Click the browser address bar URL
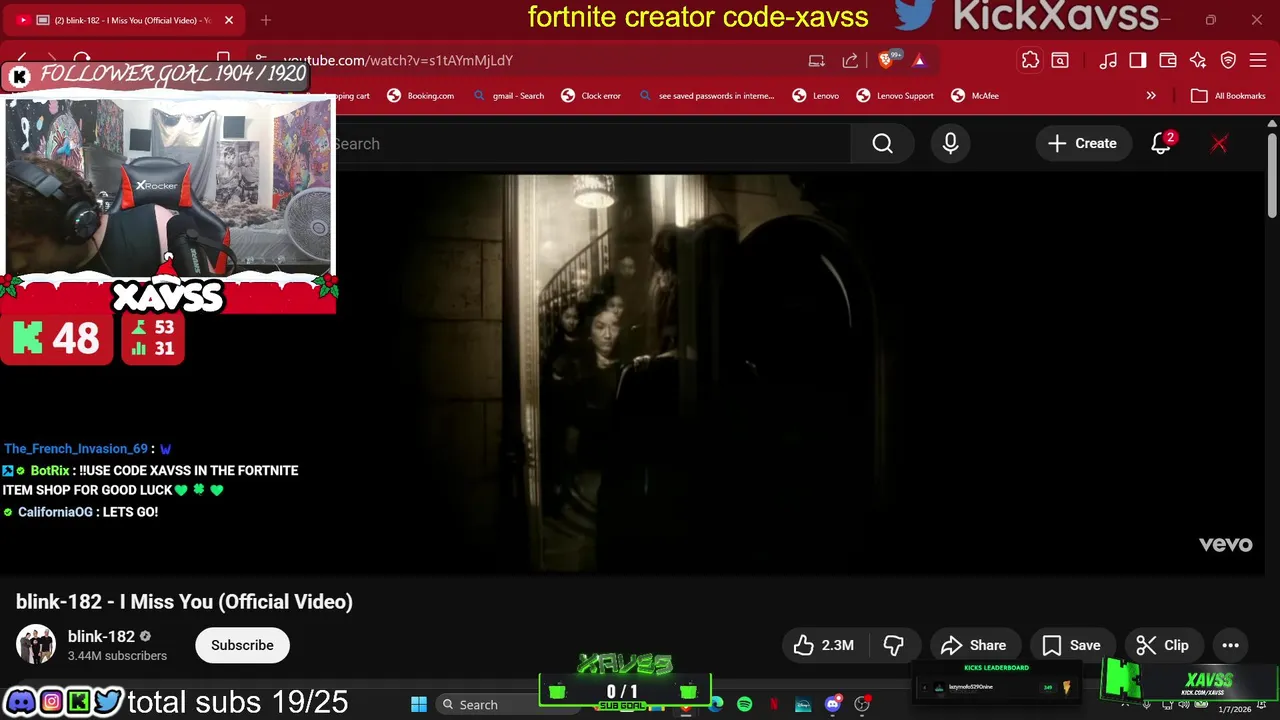1280x720 pixels. (398, 60)
